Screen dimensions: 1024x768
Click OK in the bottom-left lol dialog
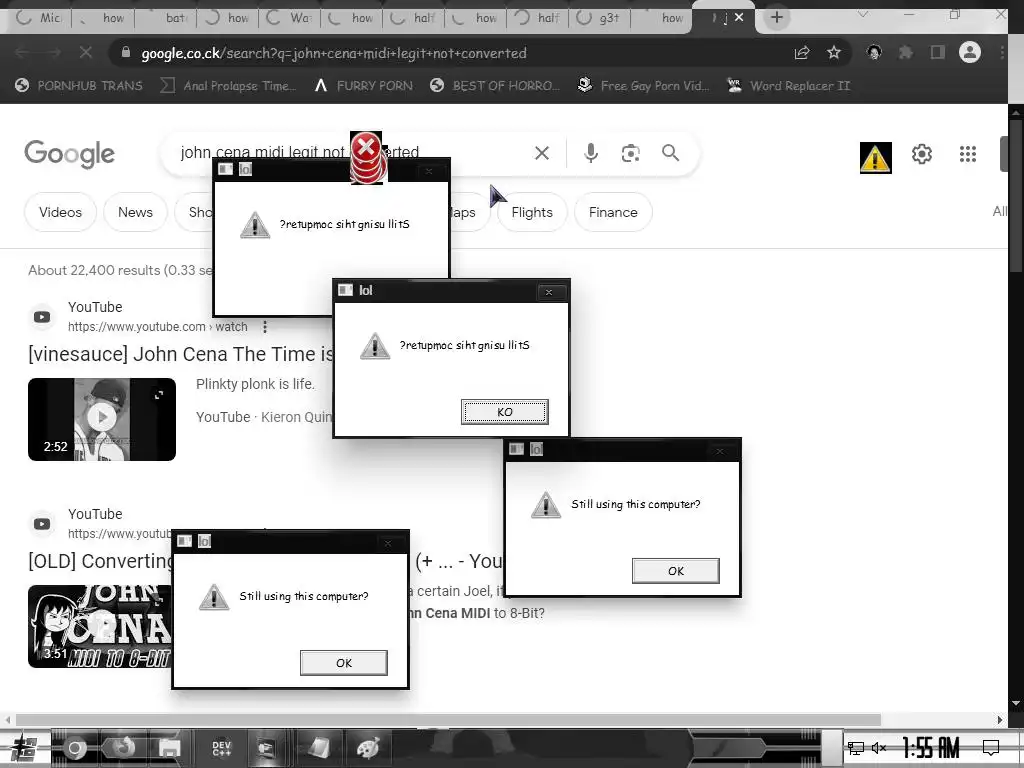[344, 663]
